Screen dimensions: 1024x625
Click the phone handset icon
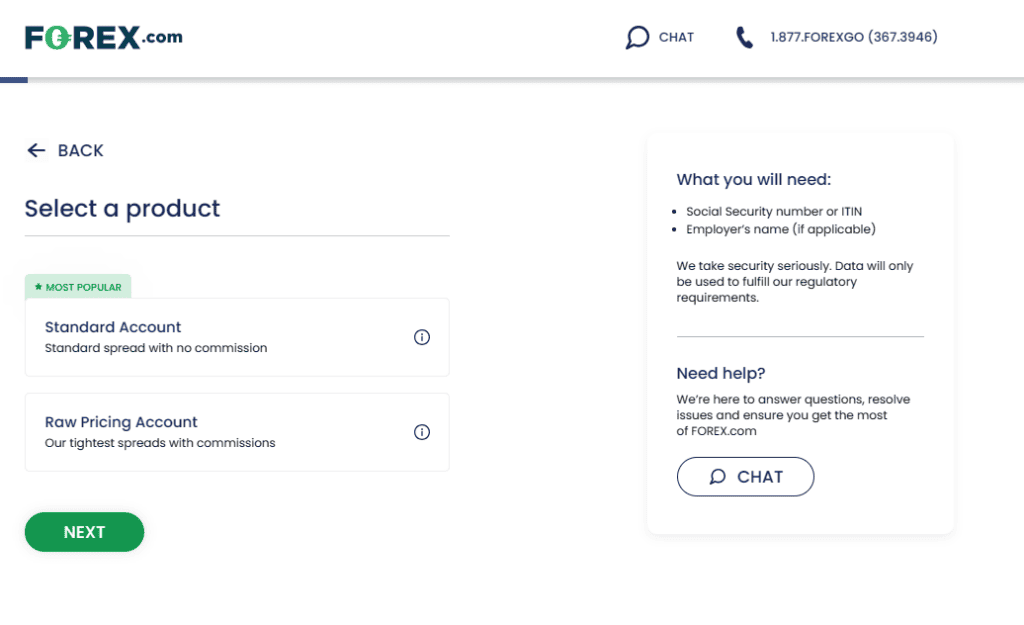coord(744,37)
